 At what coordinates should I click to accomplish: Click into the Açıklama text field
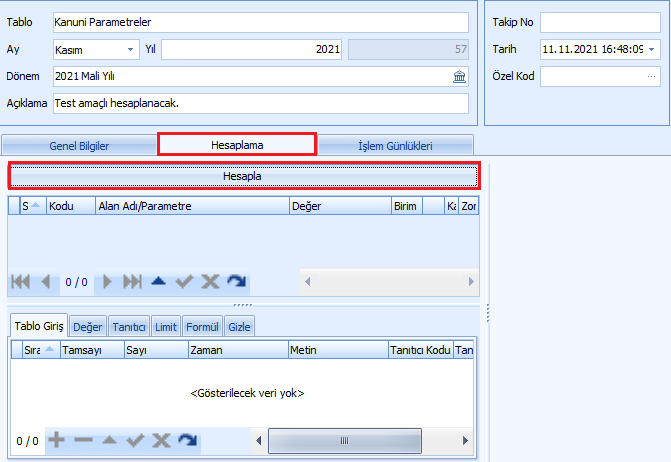pyautogui.click(x=261, y=104)
